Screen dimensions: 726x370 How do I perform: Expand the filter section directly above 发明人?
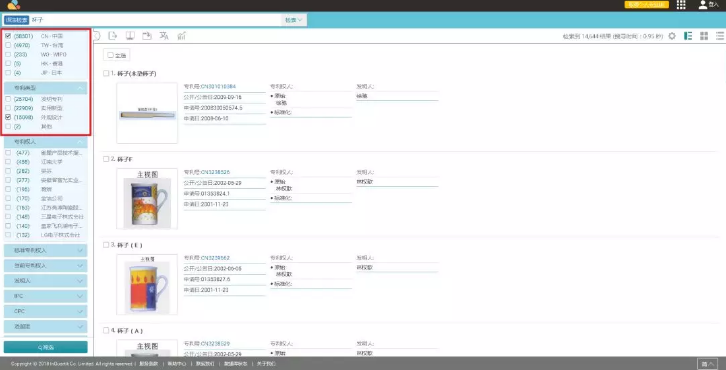pyautogui.click(x=45, y=265)
